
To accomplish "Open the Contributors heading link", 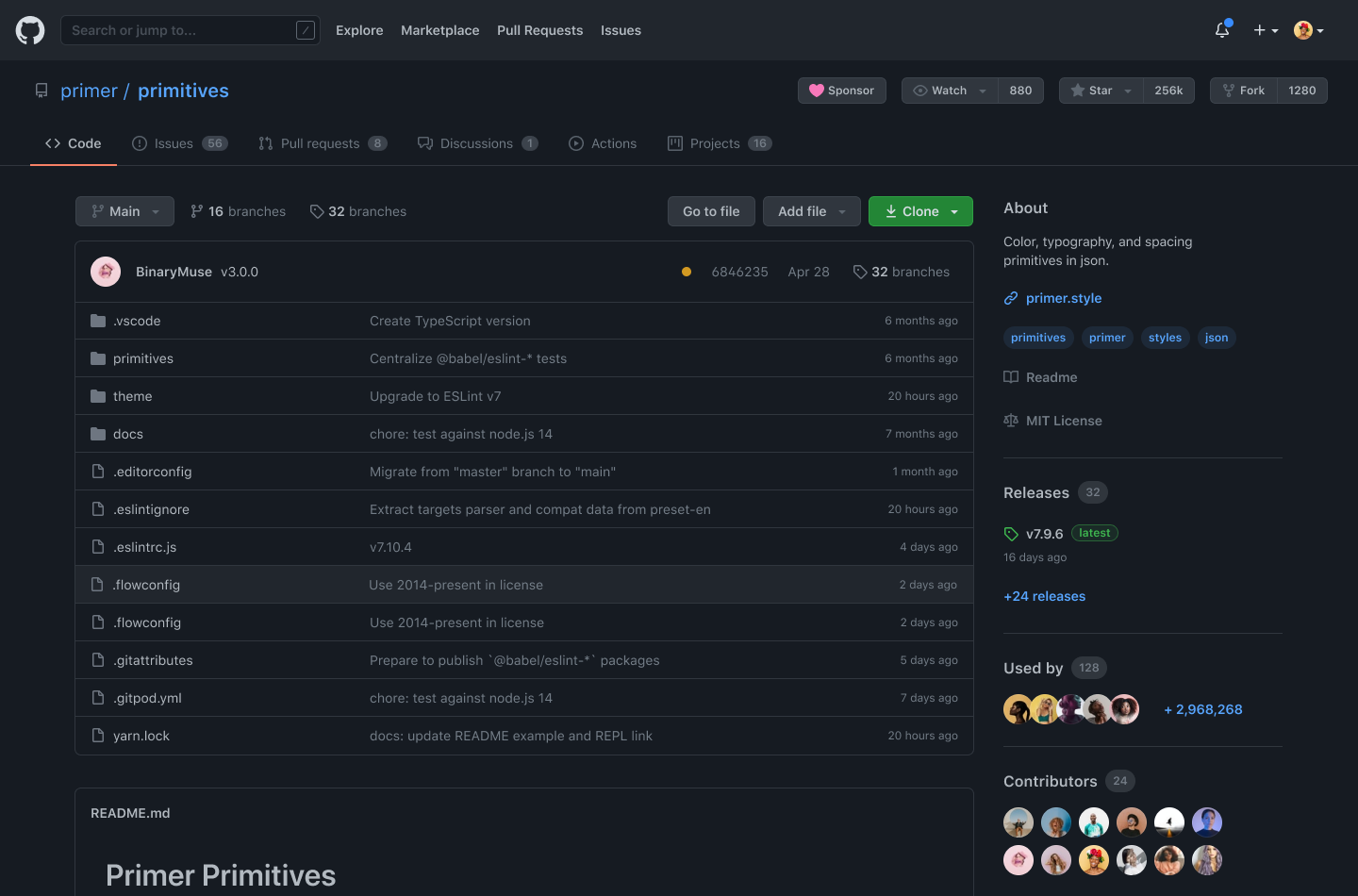I will (1050, 781).
